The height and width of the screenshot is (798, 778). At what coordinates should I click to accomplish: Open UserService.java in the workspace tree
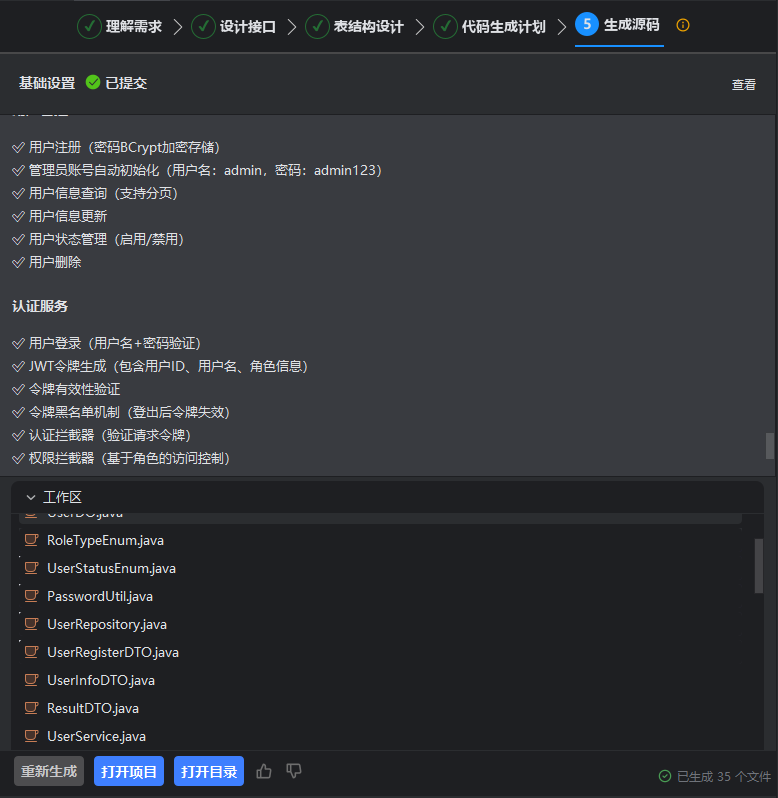point(96,736)
